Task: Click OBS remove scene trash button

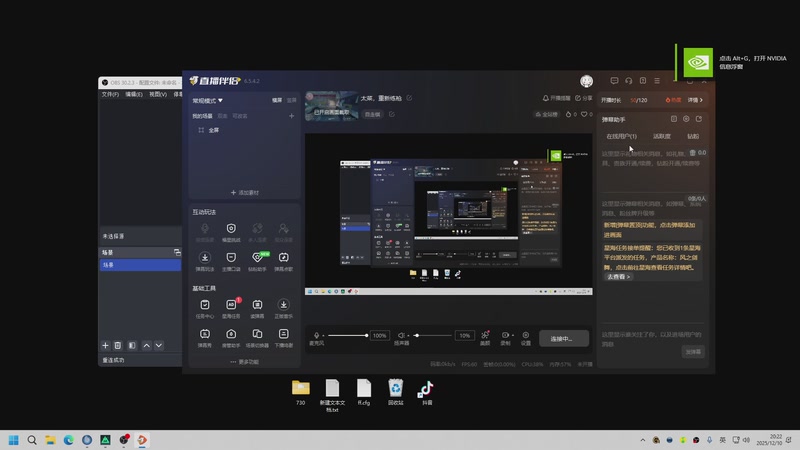Action: [x=118, y=345]
